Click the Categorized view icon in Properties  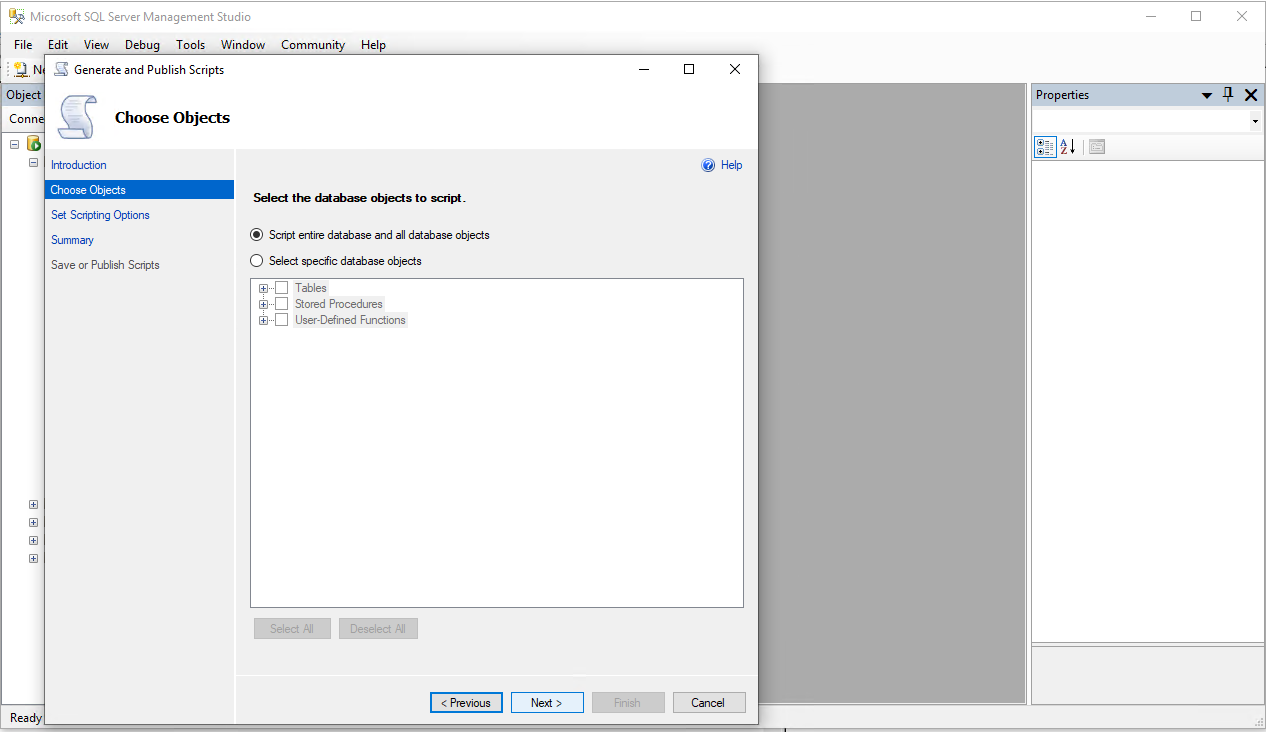(1045, 147)
